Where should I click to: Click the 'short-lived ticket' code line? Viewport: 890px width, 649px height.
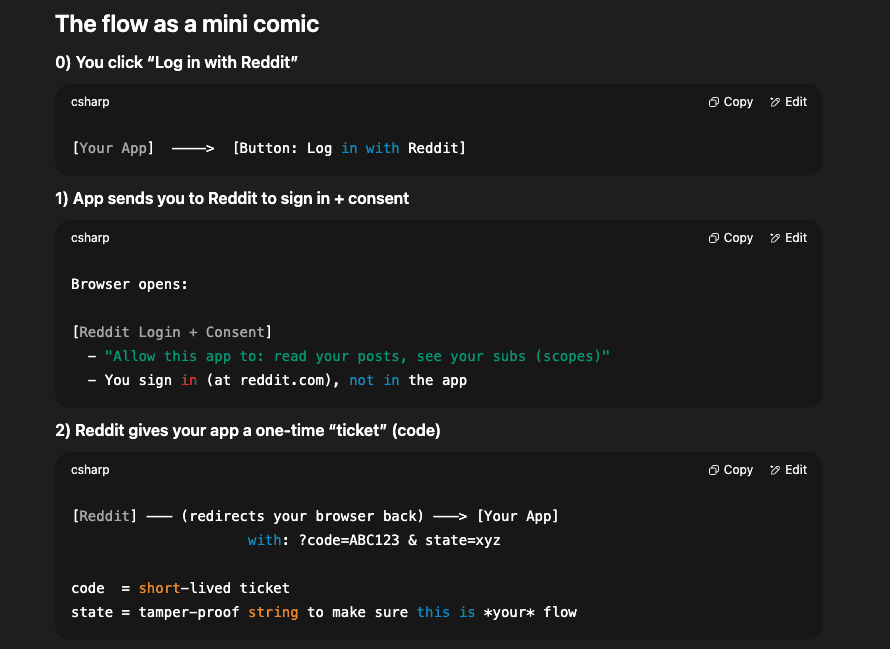[x=180, y=588]
